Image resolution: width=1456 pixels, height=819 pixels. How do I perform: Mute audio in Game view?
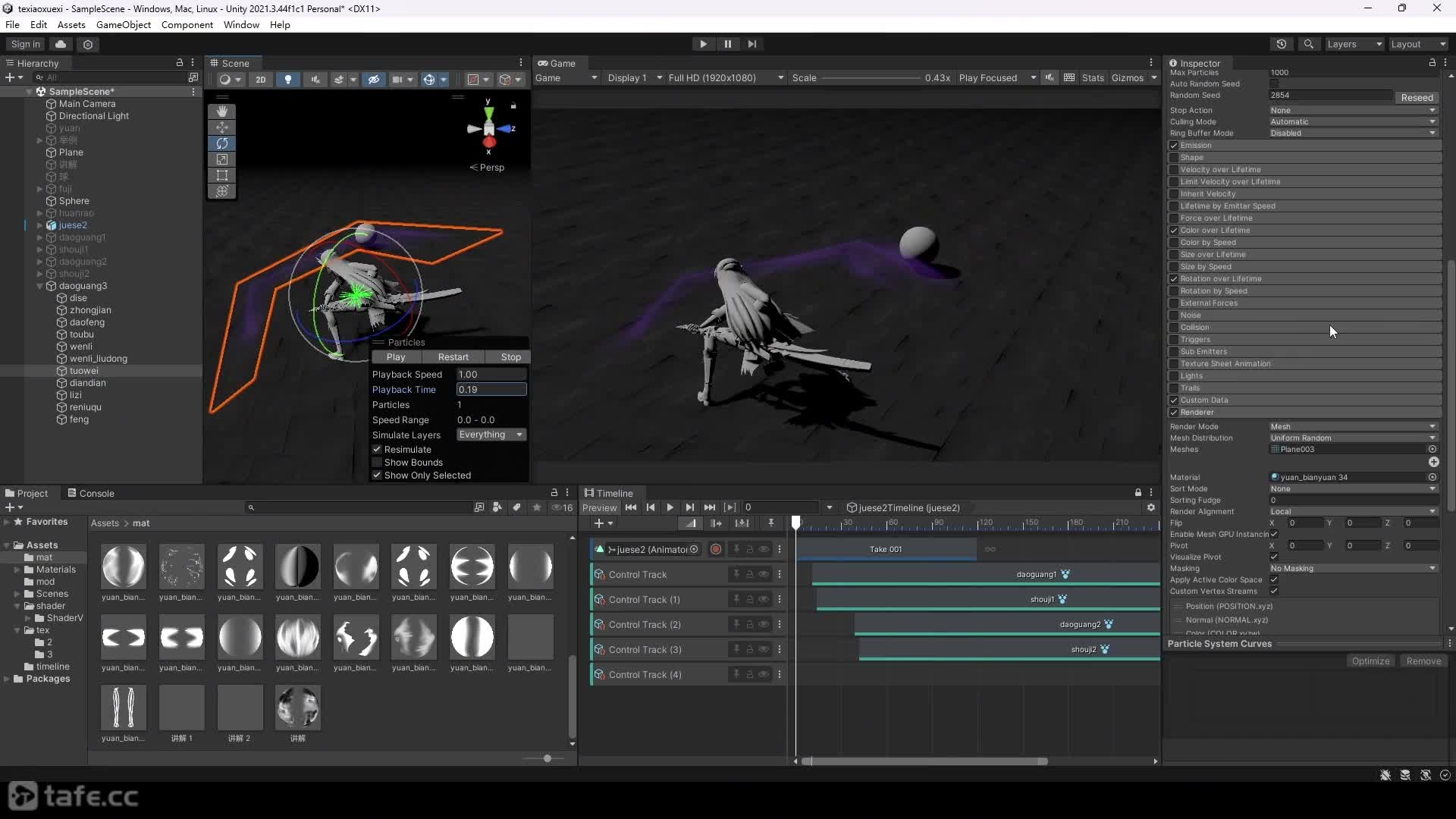tap(1050, 77)
